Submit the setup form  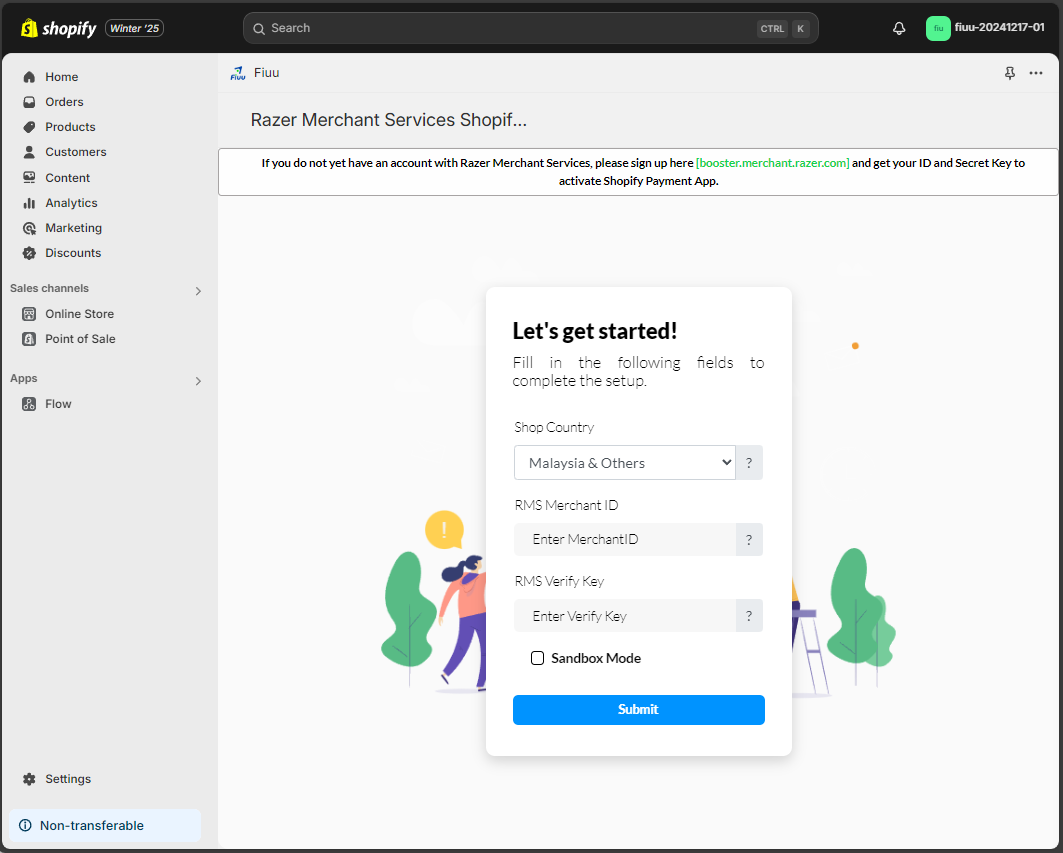(x=639, y=709)
